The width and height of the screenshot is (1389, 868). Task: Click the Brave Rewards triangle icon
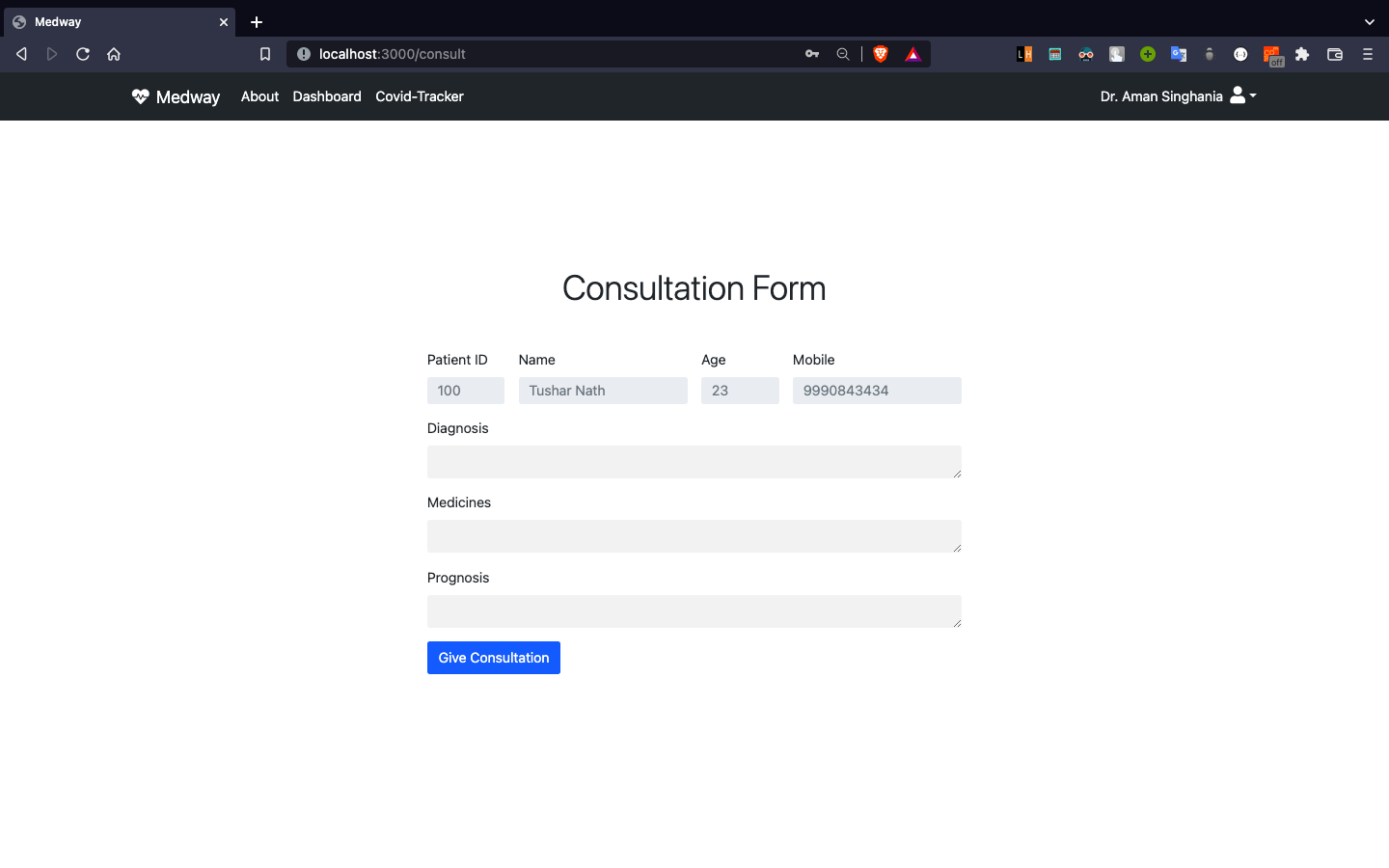click(912, 54)
